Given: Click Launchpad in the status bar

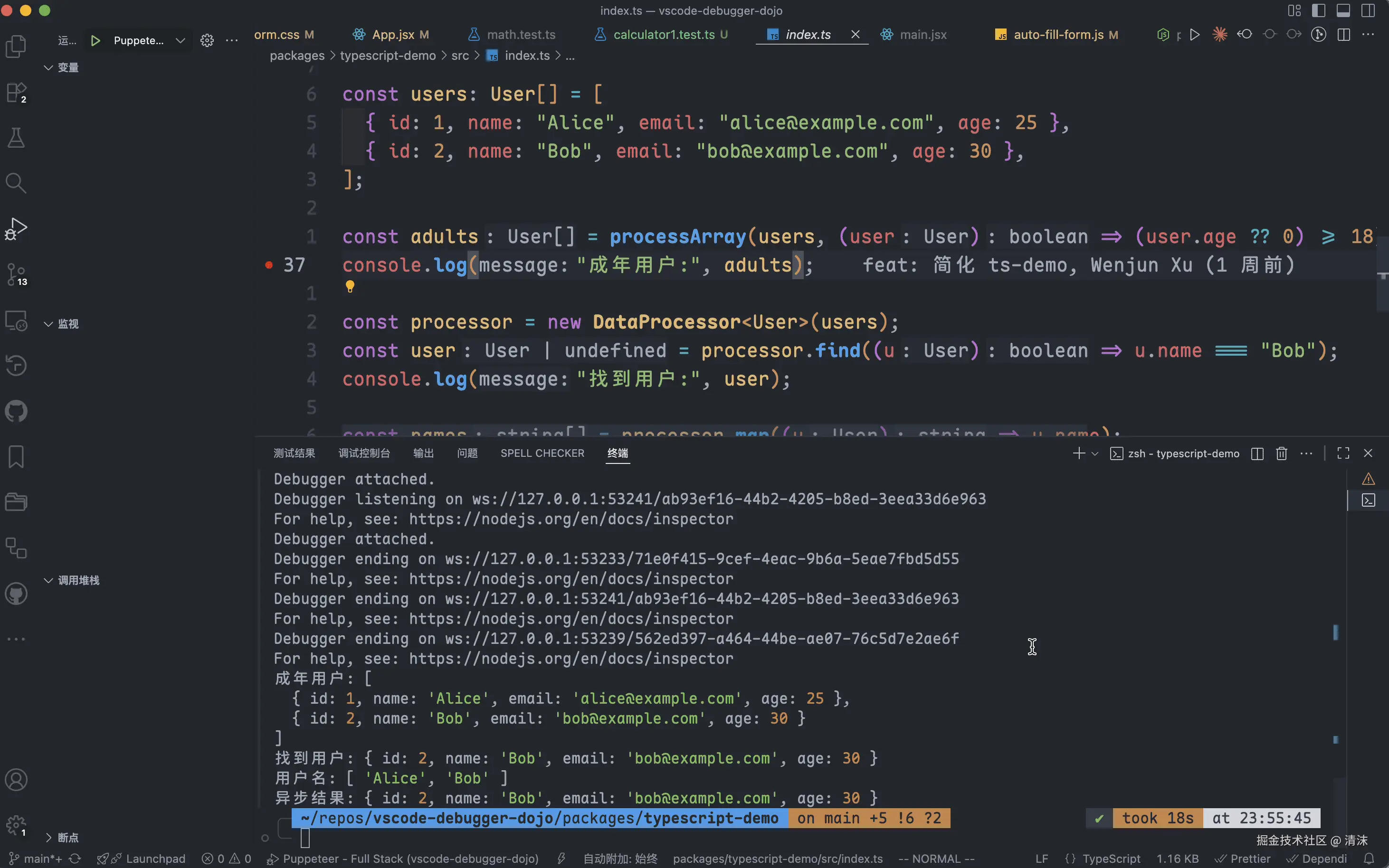Looking at the screenshot, I should coord(155,859).
